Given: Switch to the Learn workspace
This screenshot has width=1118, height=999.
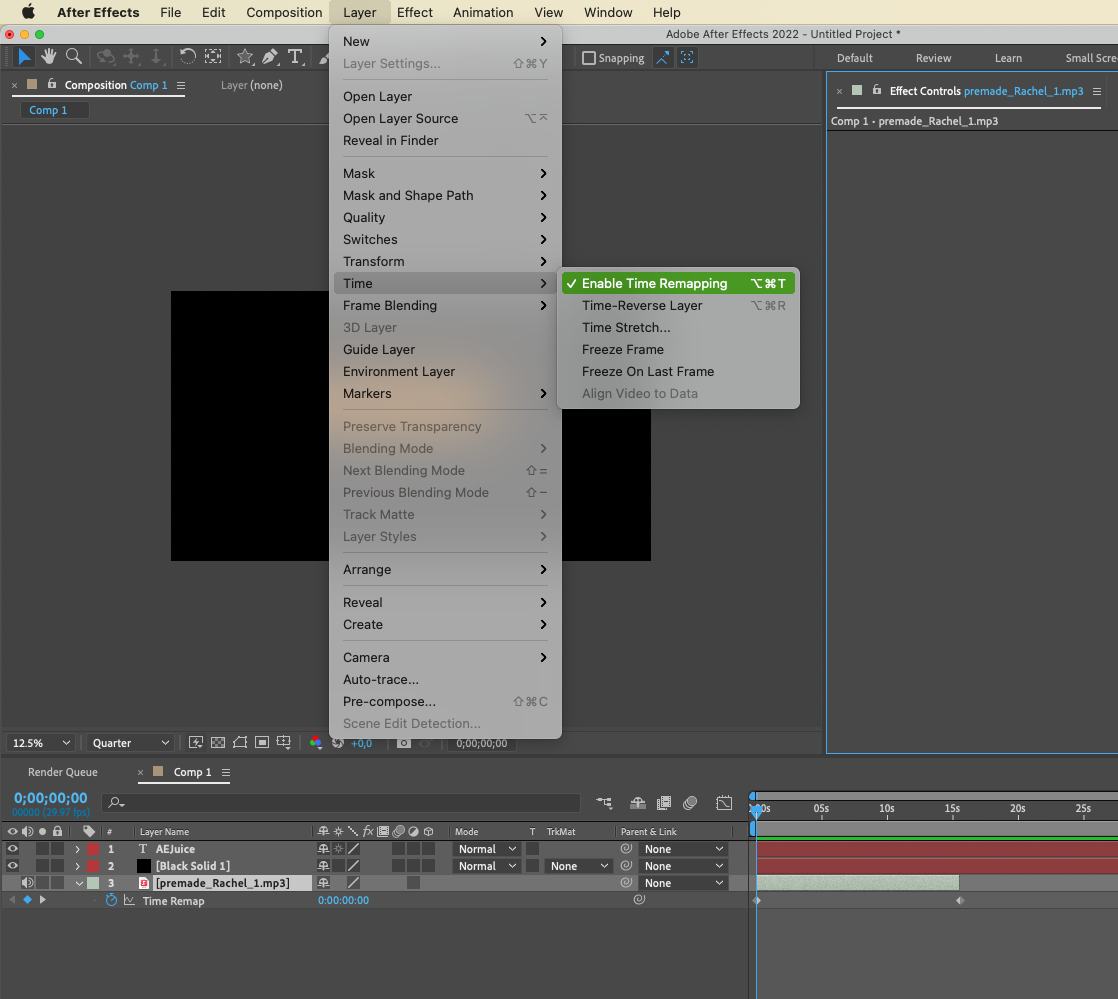Looking at the screenshot, I should pos(1008,58).
